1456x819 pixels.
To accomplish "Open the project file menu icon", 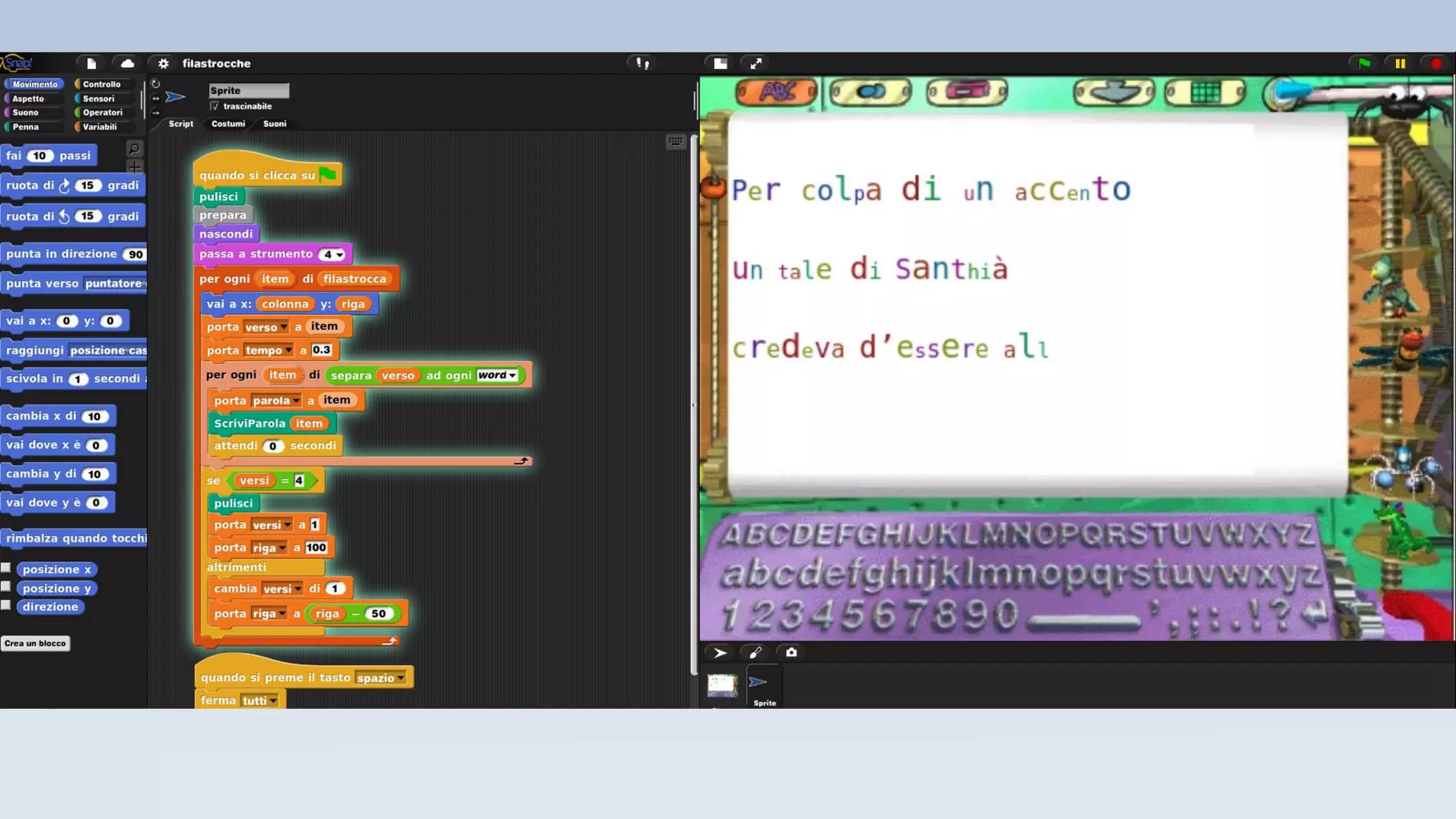I will pos(91,63).
